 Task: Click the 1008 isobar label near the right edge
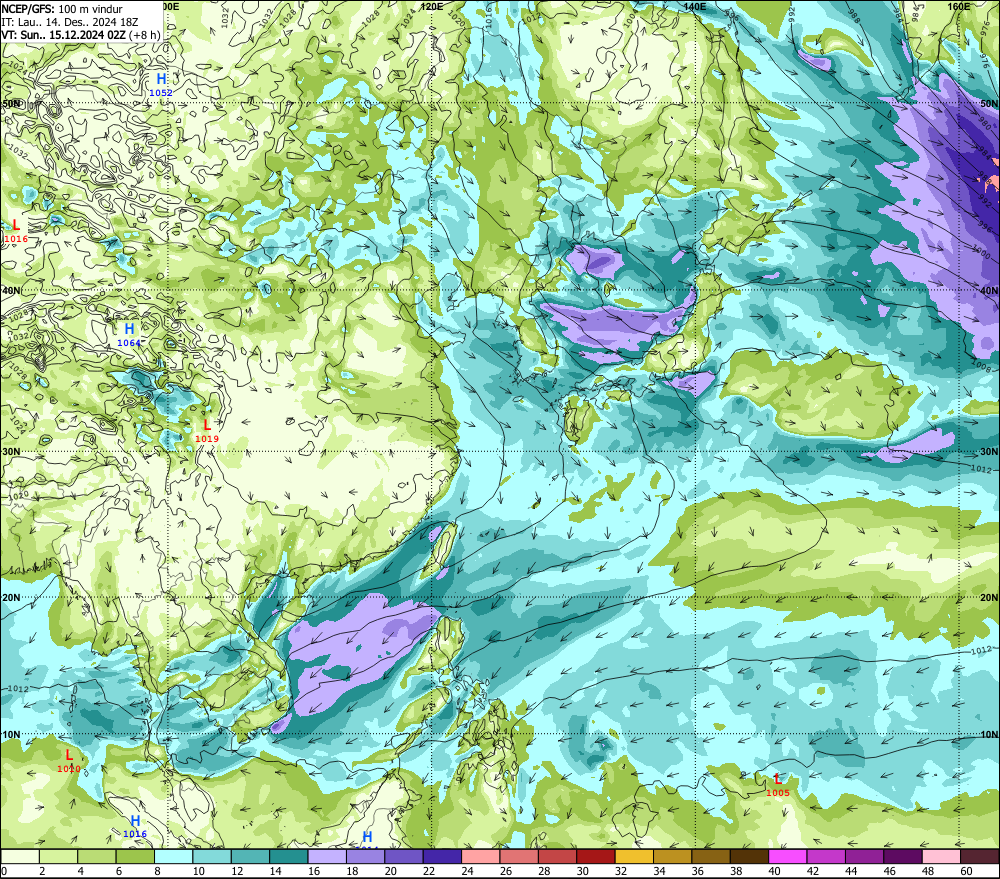tap(981, 366)
